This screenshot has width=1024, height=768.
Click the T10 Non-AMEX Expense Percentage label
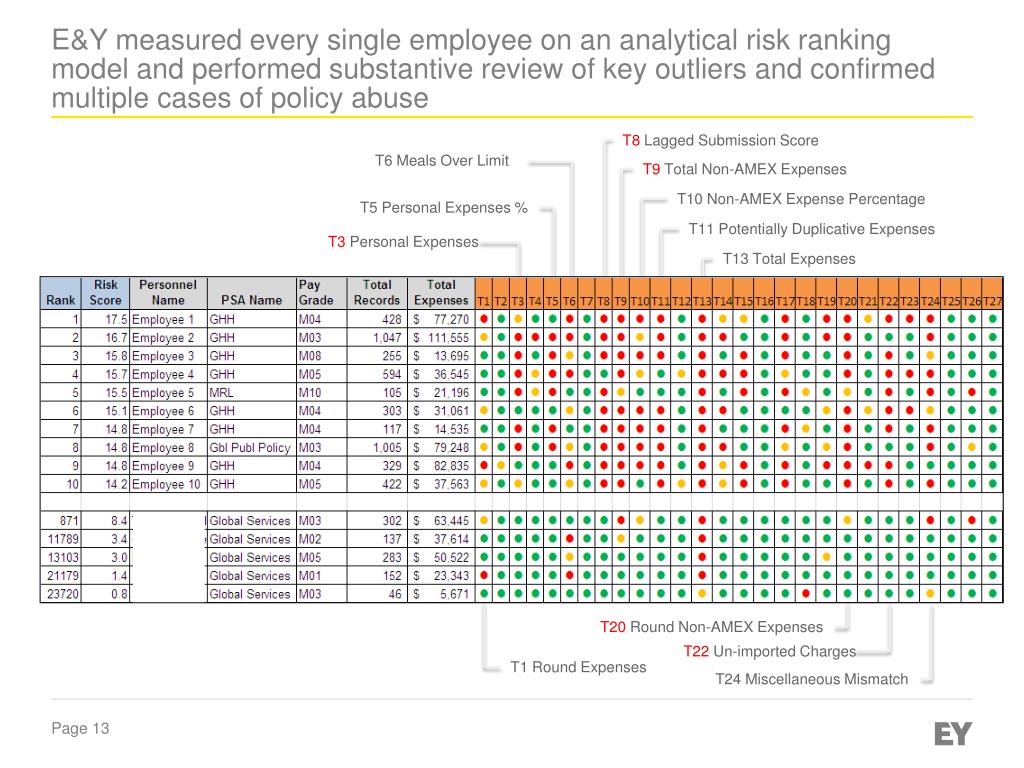[801, 199]
